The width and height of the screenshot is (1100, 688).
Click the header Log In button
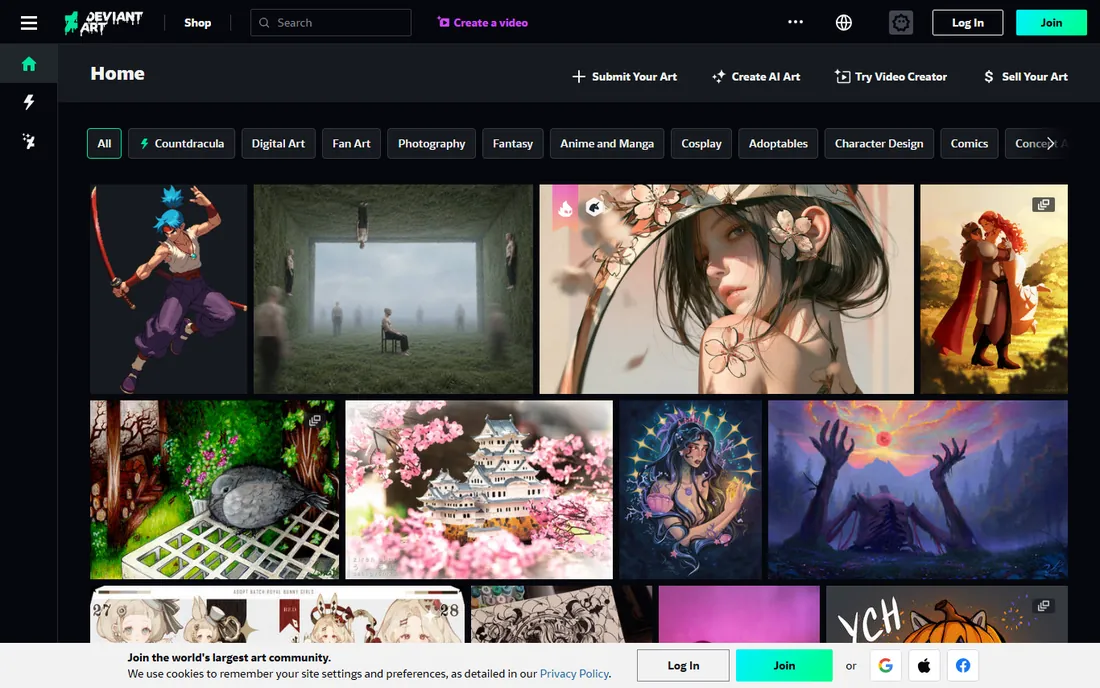click(x=967, y=22)
